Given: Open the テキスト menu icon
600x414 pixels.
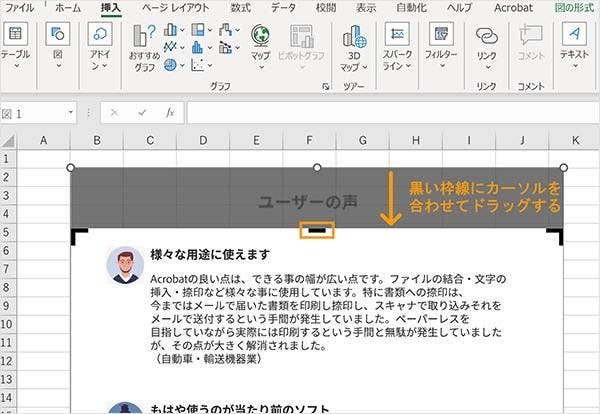Looking at the screenshot, I should point(574,34).
